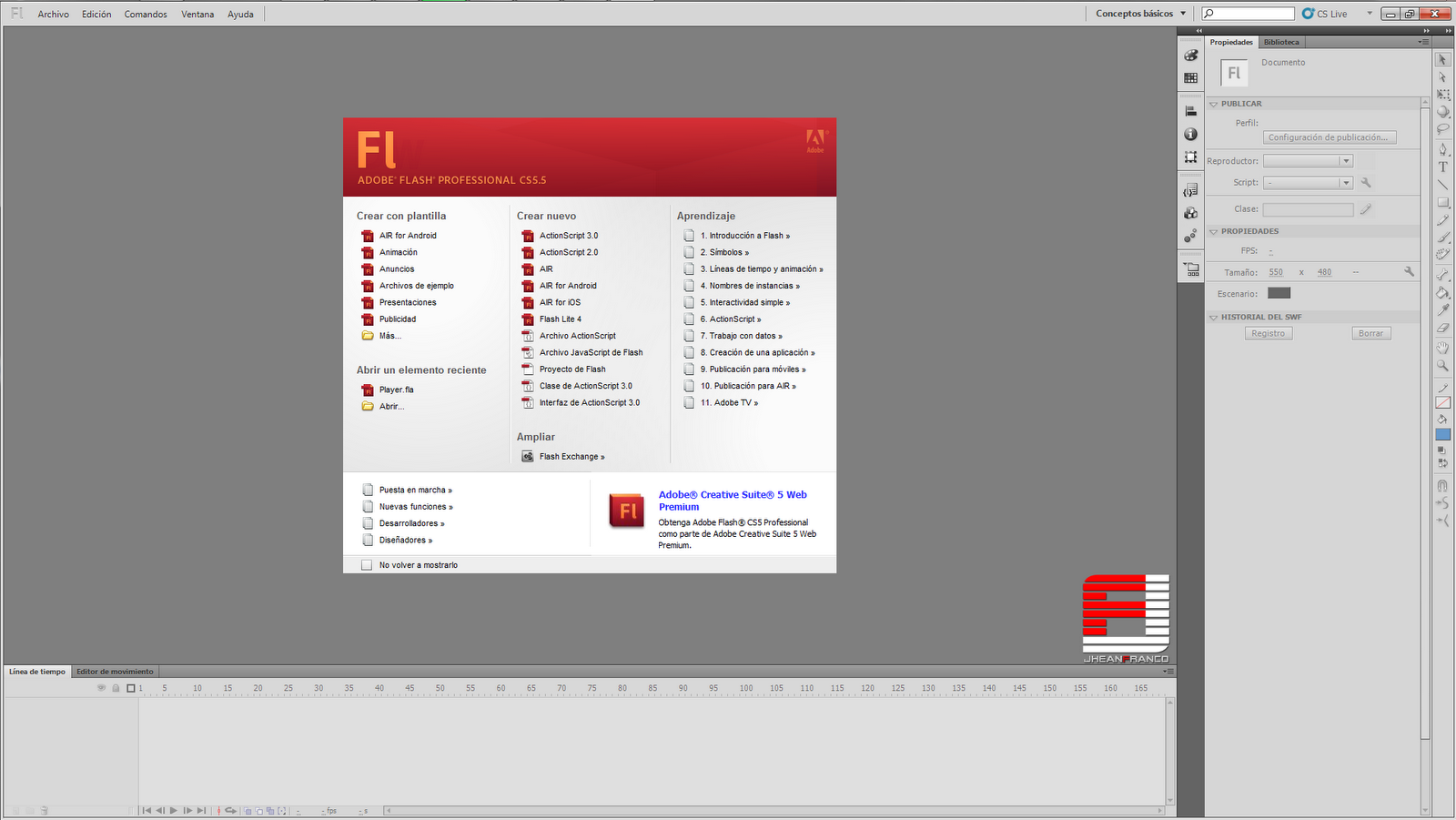
Task: Open the Propiedades panel options menu
Action: pos(1422,42)
